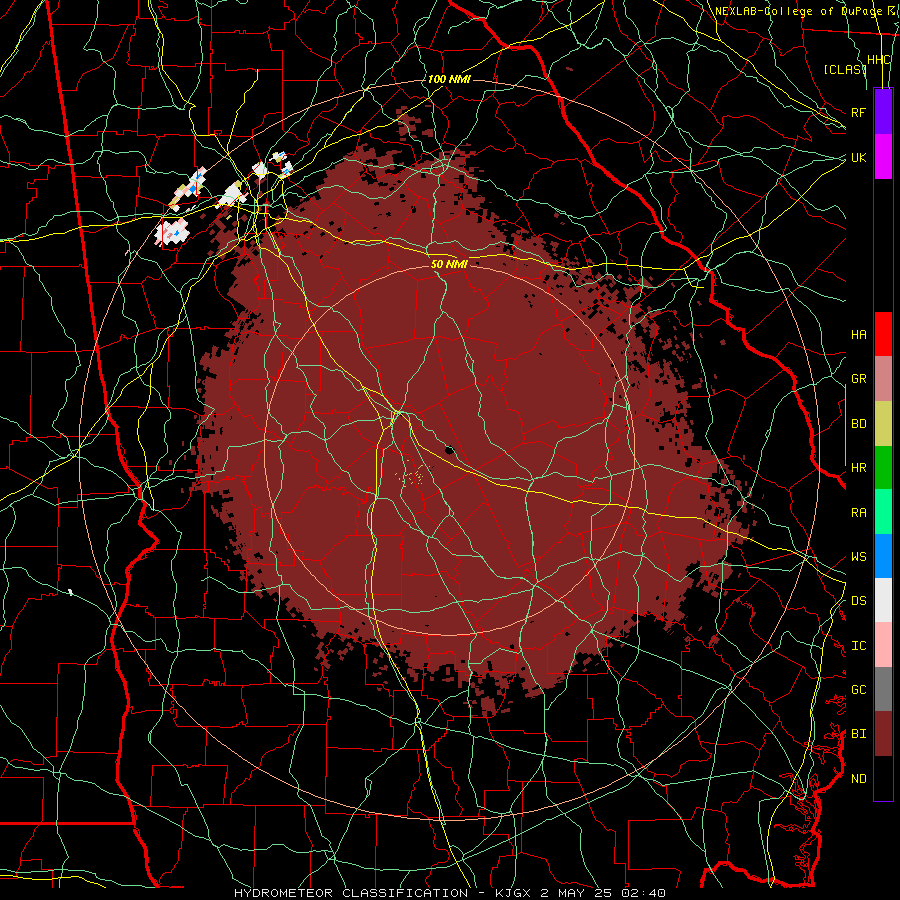Click the purple RF legend color swatch
The width and height of the screenshot is (900, 900).
883,112
